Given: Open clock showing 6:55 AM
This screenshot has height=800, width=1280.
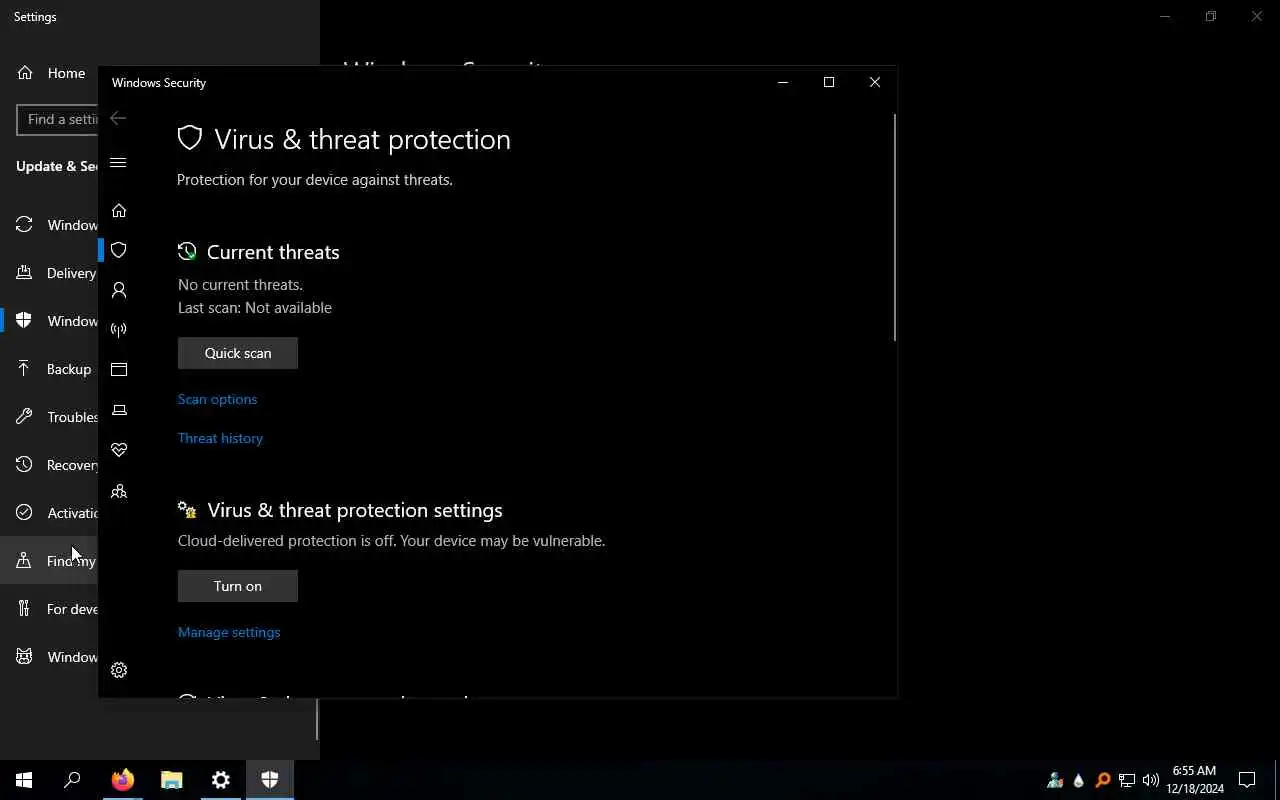Looking at the screenshot, I should click(x=1194, y=780).
